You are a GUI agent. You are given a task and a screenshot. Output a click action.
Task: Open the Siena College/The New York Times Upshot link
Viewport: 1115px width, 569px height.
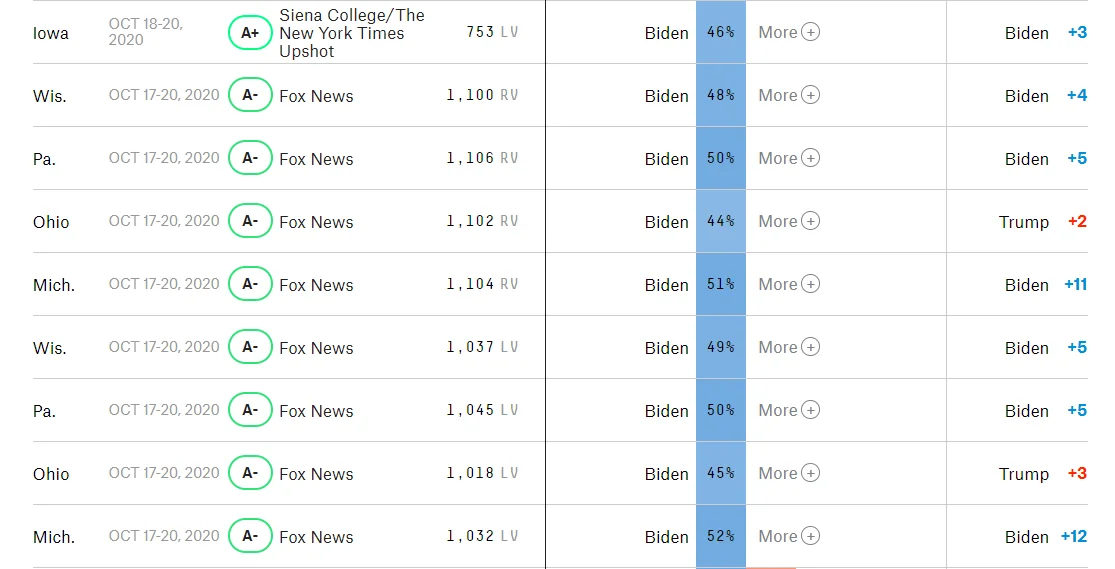pyautogui.click(x=351, y=33)
